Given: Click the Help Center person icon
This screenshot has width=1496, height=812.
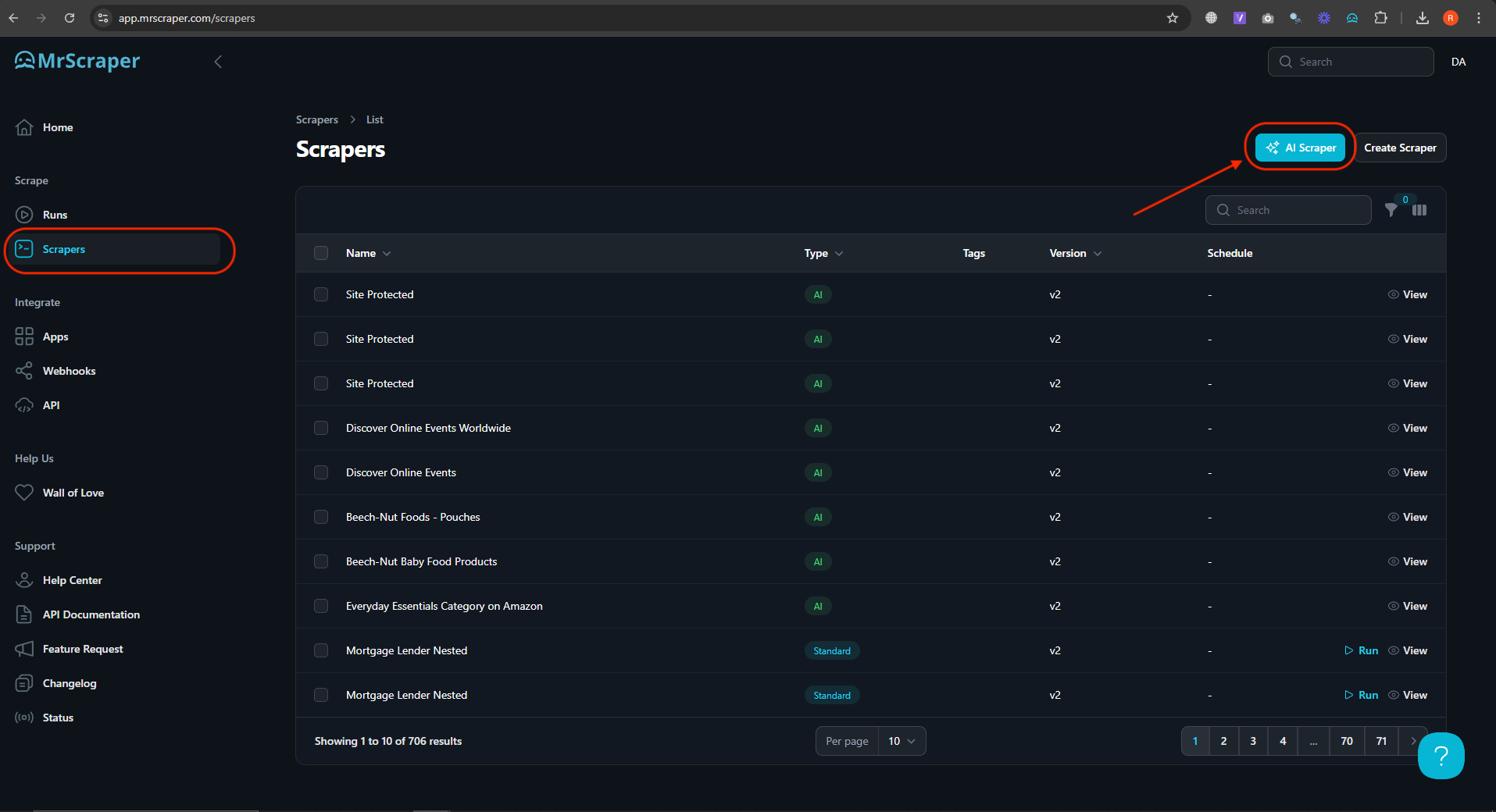Looking at the screenshot, I should pyautogui.click(x=24, y=580).
